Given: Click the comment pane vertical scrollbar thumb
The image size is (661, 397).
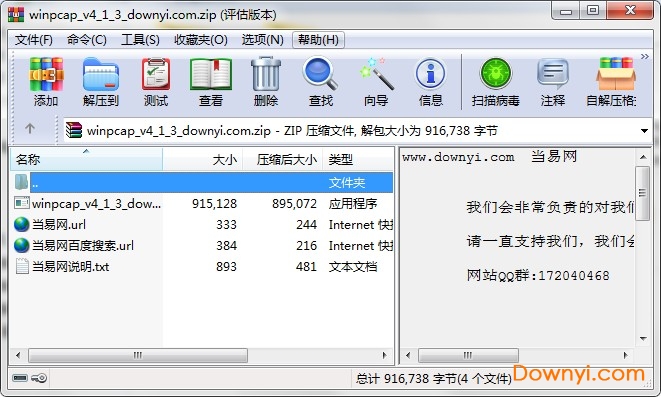Looking at the screenshot, I should tap(642, 193).
